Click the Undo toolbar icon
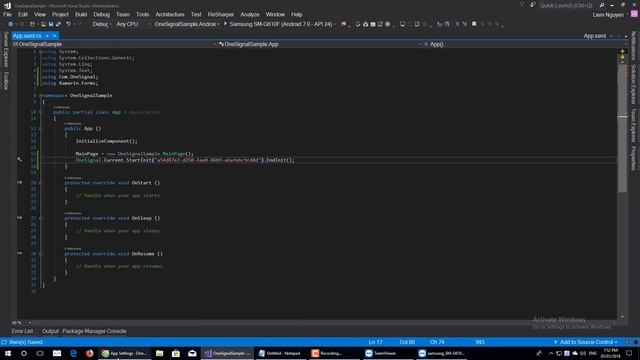 68,24
